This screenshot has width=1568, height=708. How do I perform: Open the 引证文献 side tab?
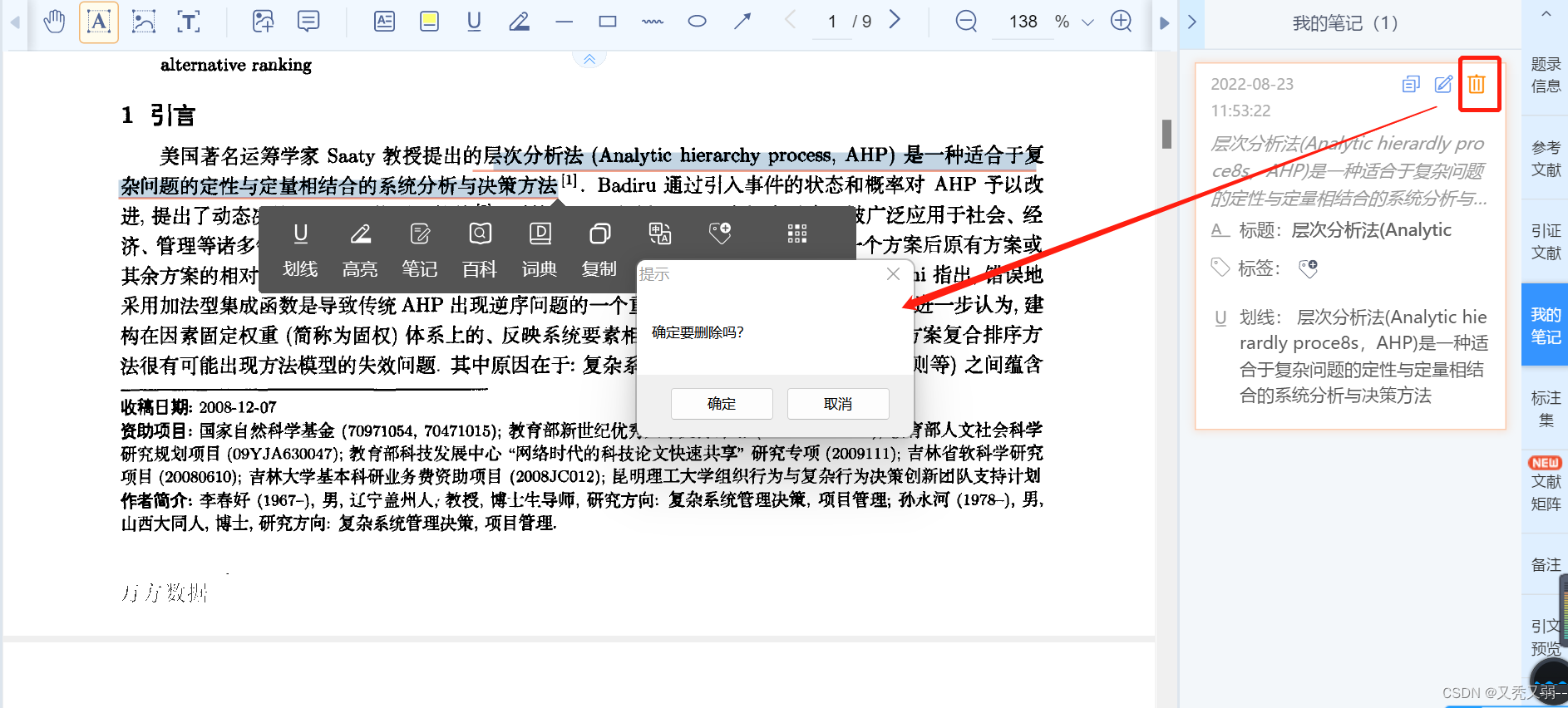coord(1546,242)
